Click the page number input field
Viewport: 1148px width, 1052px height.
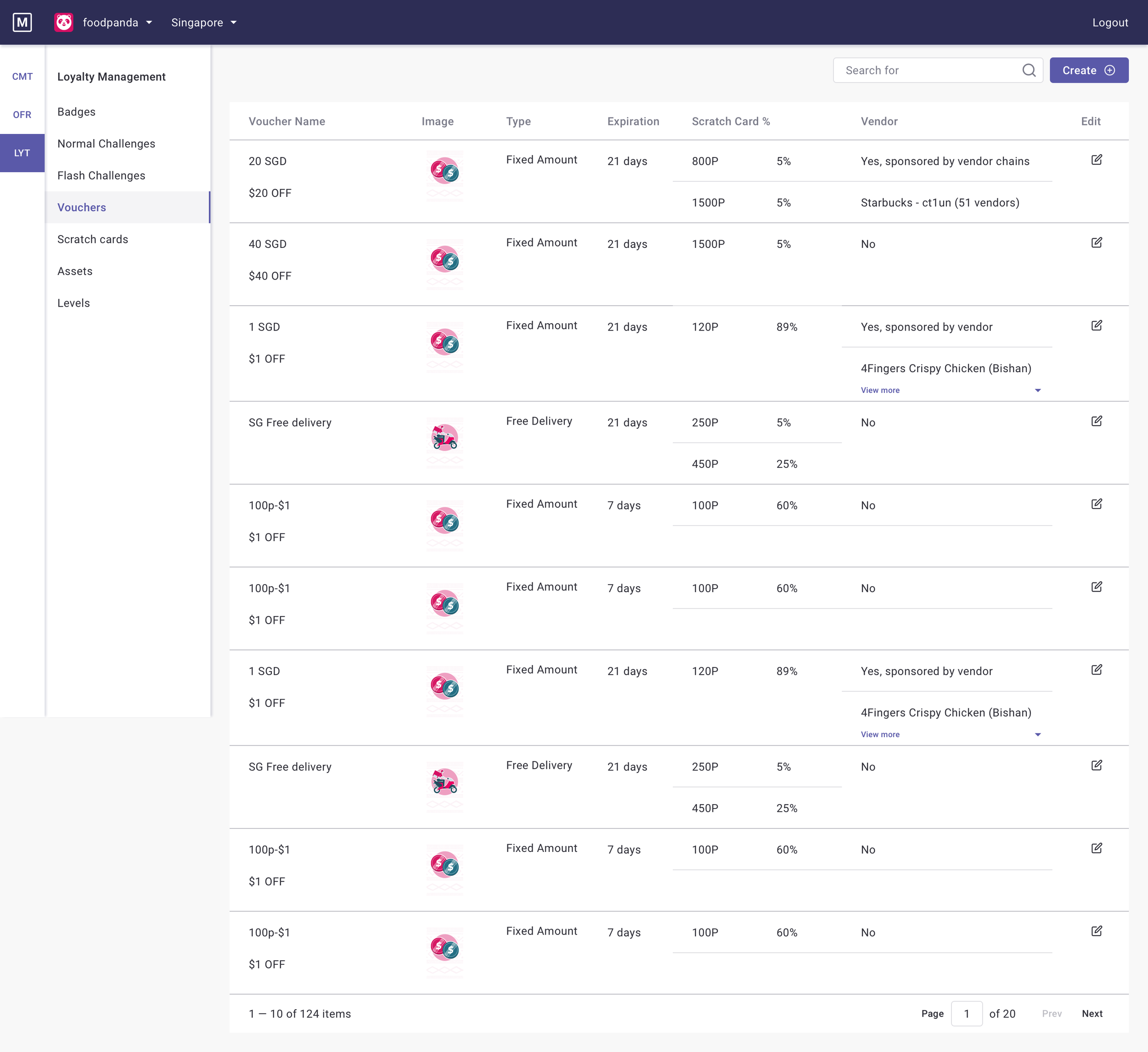[x=966, y=1013]
